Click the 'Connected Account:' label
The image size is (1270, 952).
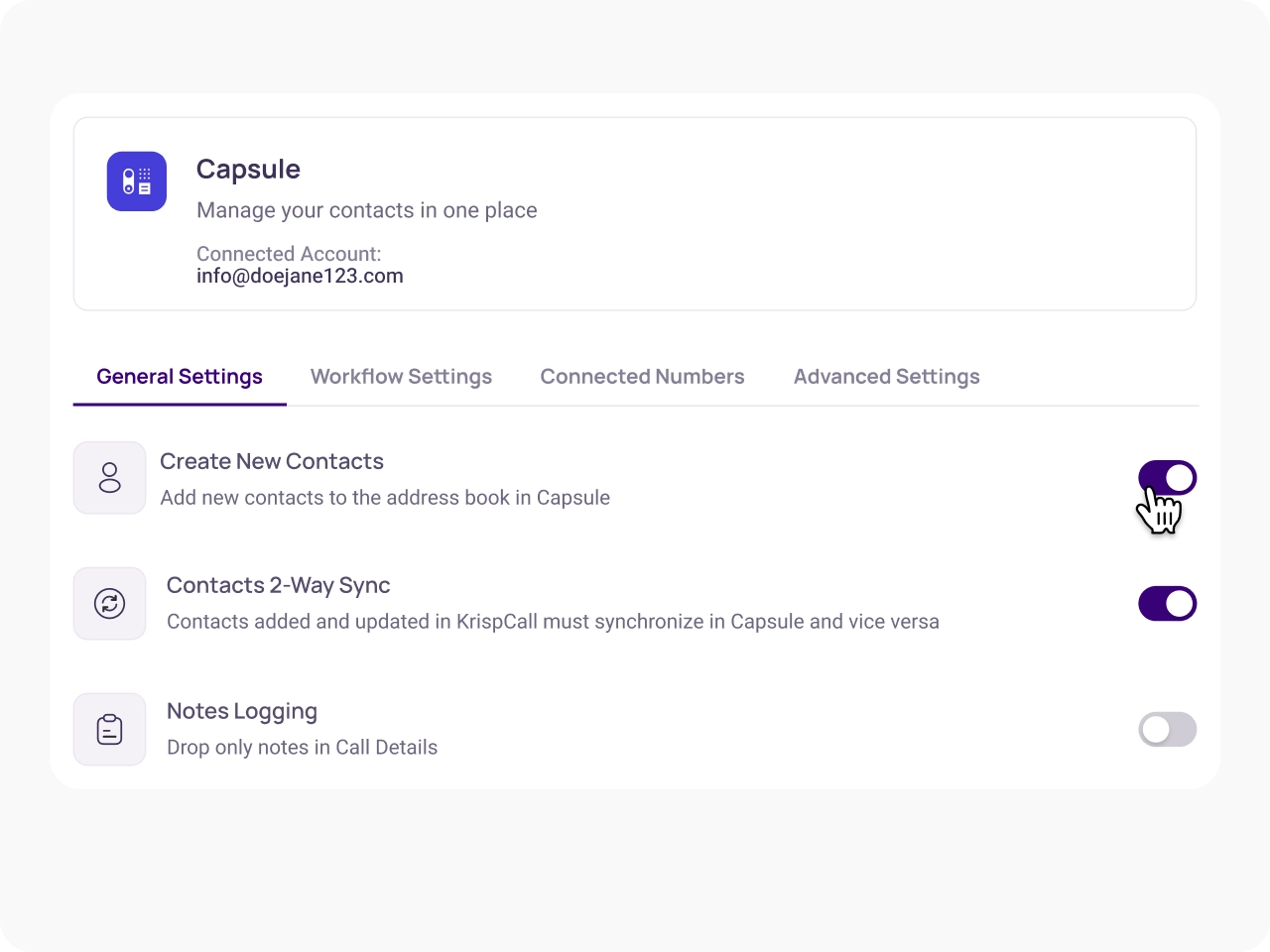289,254
